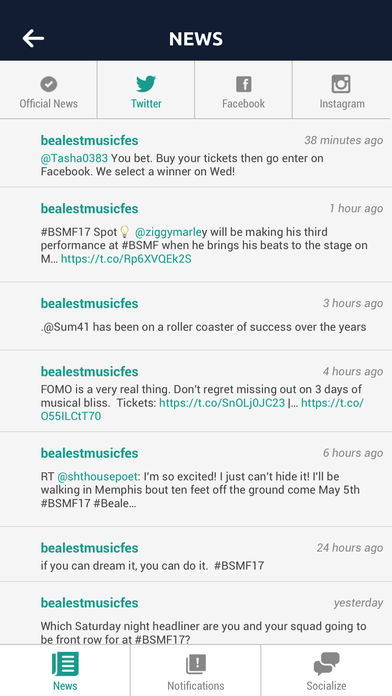Switch to the Facebook icon feed

243,84
